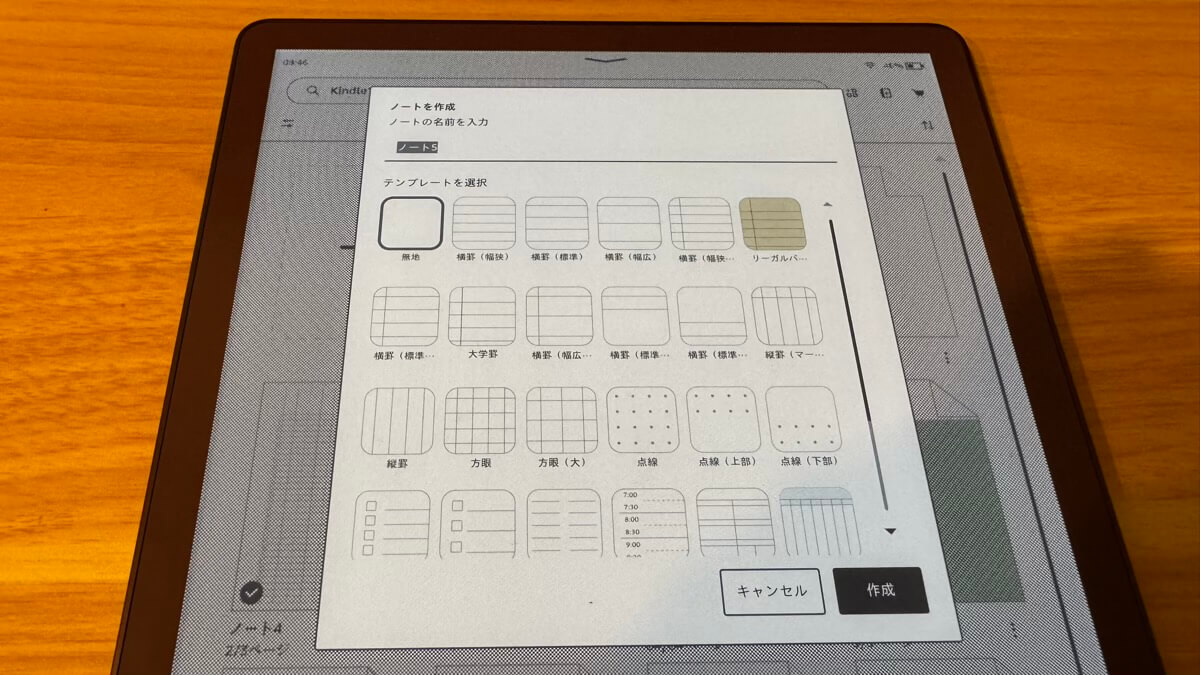This screenshot has height=675, width=1200.
Task: Choose the table template beside the schedule
Action: click(x=735, y=523)
